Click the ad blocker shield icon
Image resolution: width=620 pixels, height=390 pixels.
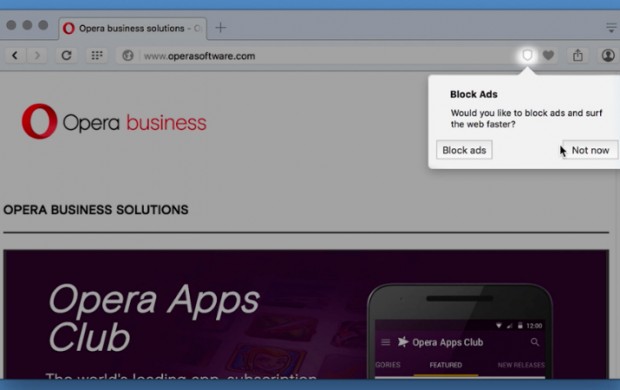click(527, 55)
